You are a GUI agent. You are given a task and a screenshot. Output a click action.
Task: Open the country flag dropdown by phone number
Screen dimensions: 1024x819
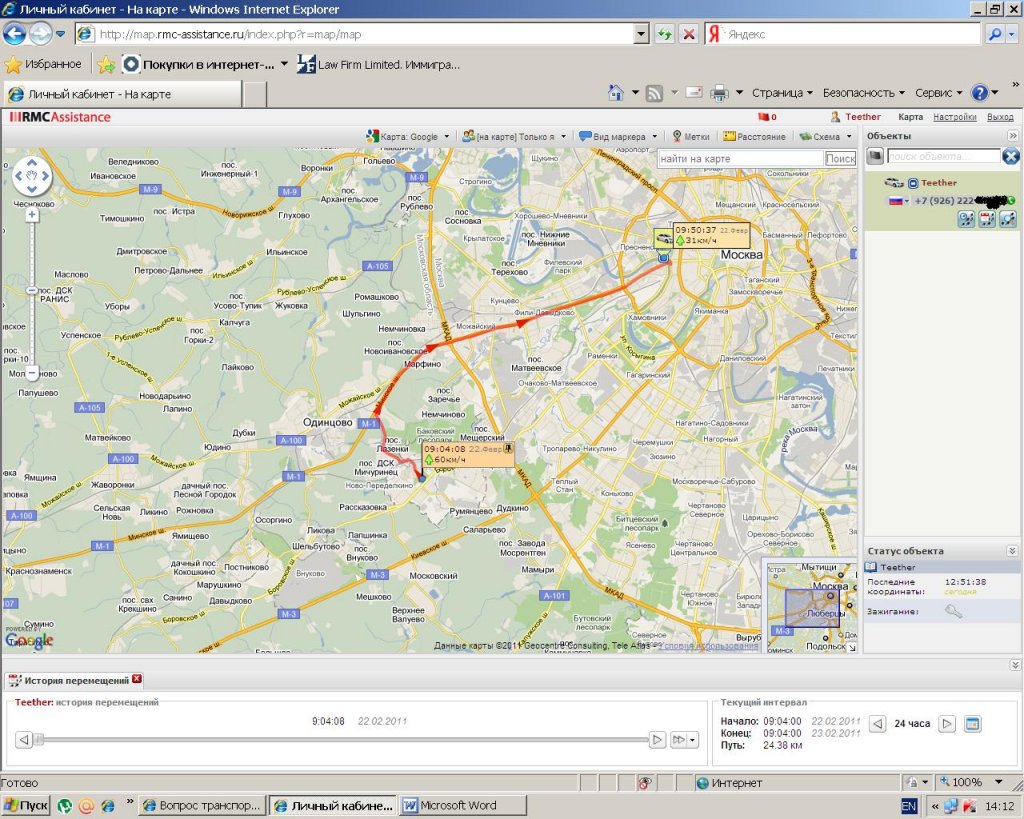click(898, 201)
